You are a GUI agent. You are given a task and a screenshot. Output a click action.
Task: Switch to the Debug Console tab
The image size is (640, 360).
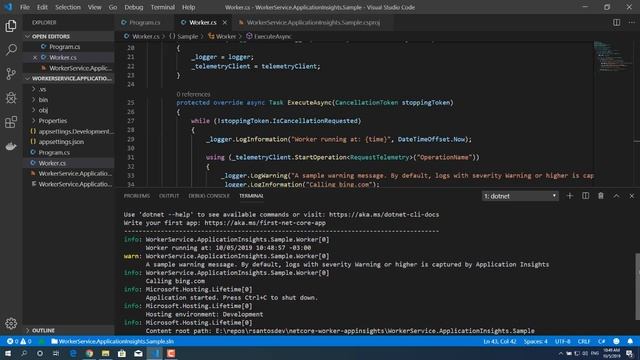click(209, 196)
